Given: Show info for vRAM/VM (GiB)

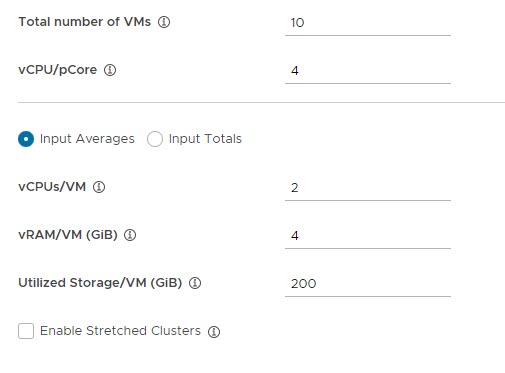Looking at the screenshot, I should (x=130, y=235).
